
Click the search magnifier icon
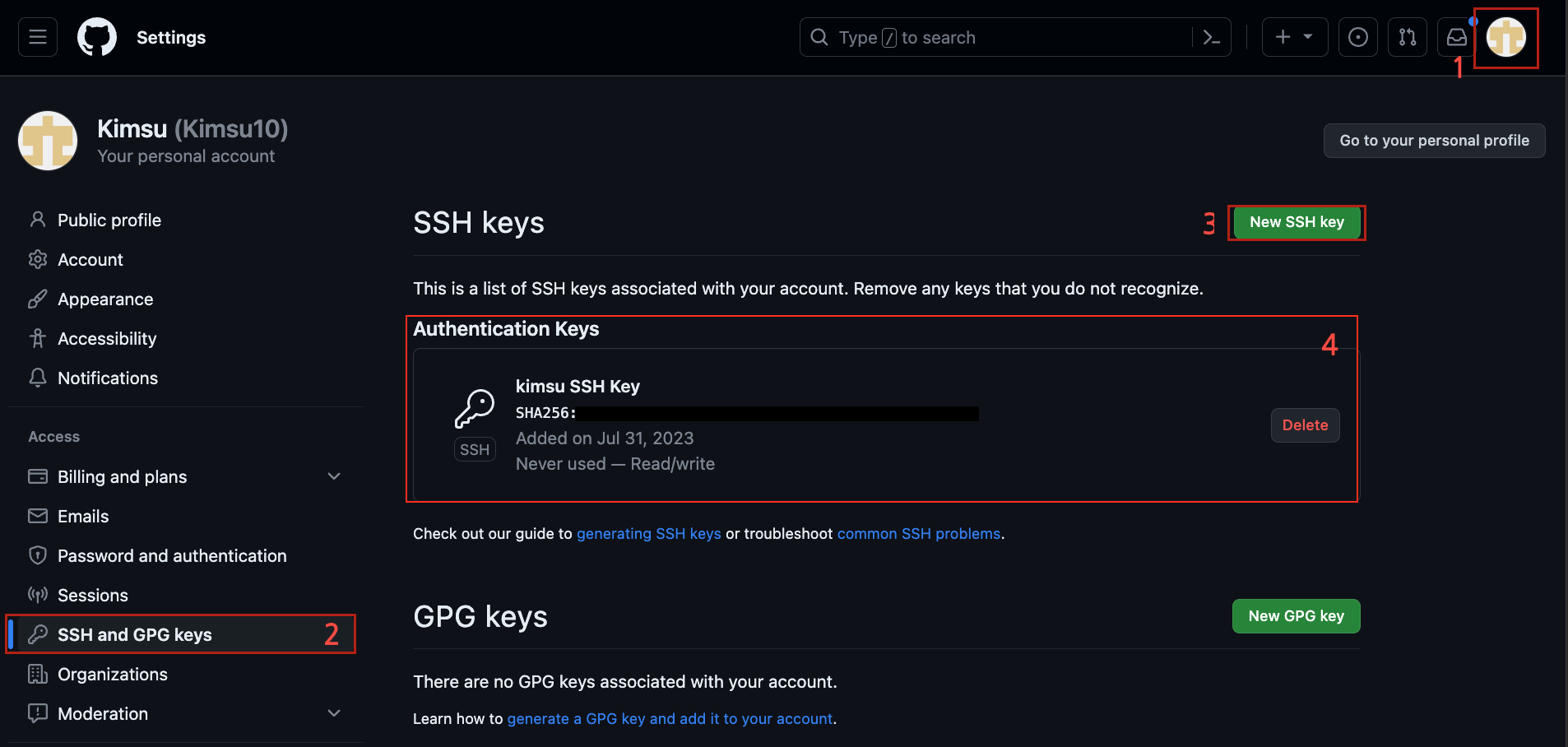click(819, 37)
